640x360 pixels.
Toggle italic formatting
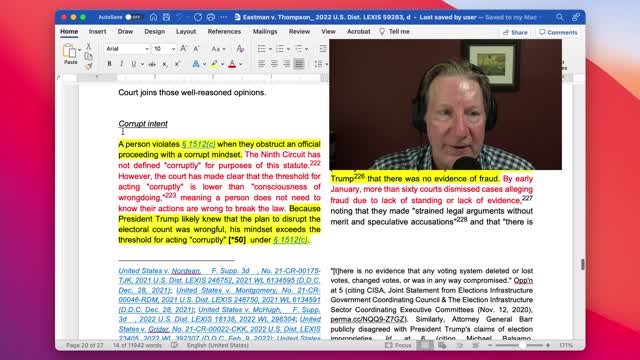pyautogui.click(x=121, y=64)
